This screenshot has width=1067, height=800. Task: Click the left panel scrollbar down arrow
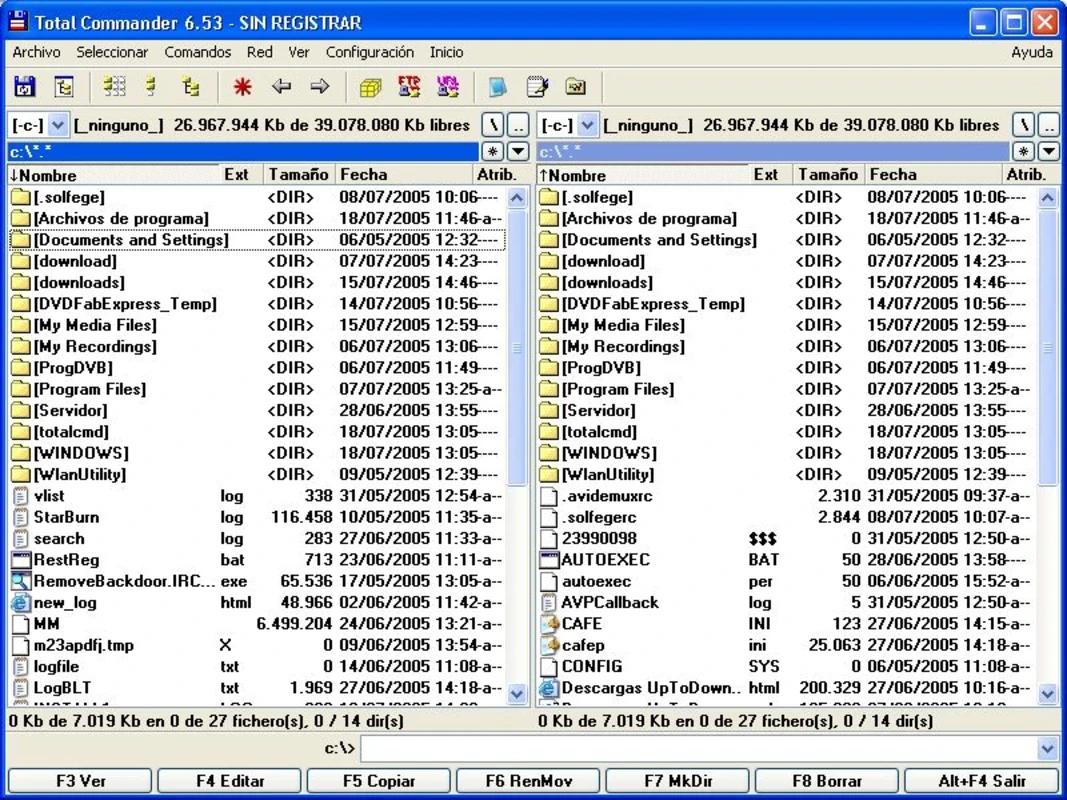(517, 693)
